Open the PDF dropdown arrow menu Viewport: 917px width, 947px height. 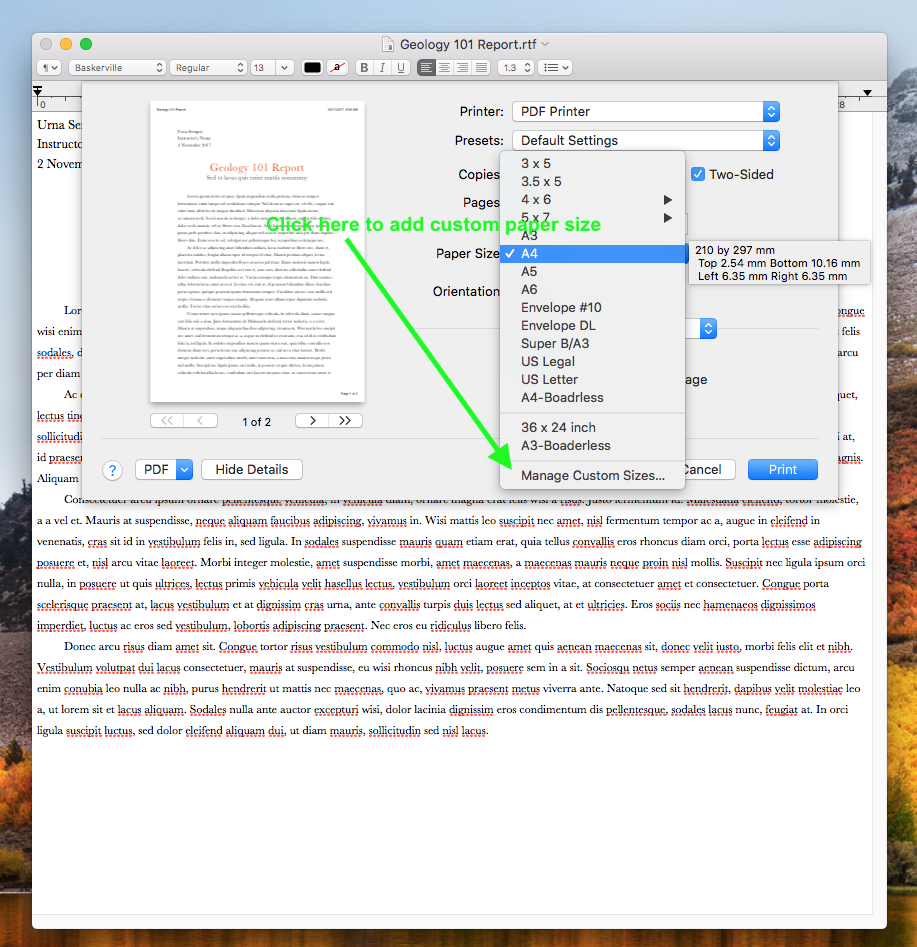point(185,470)
